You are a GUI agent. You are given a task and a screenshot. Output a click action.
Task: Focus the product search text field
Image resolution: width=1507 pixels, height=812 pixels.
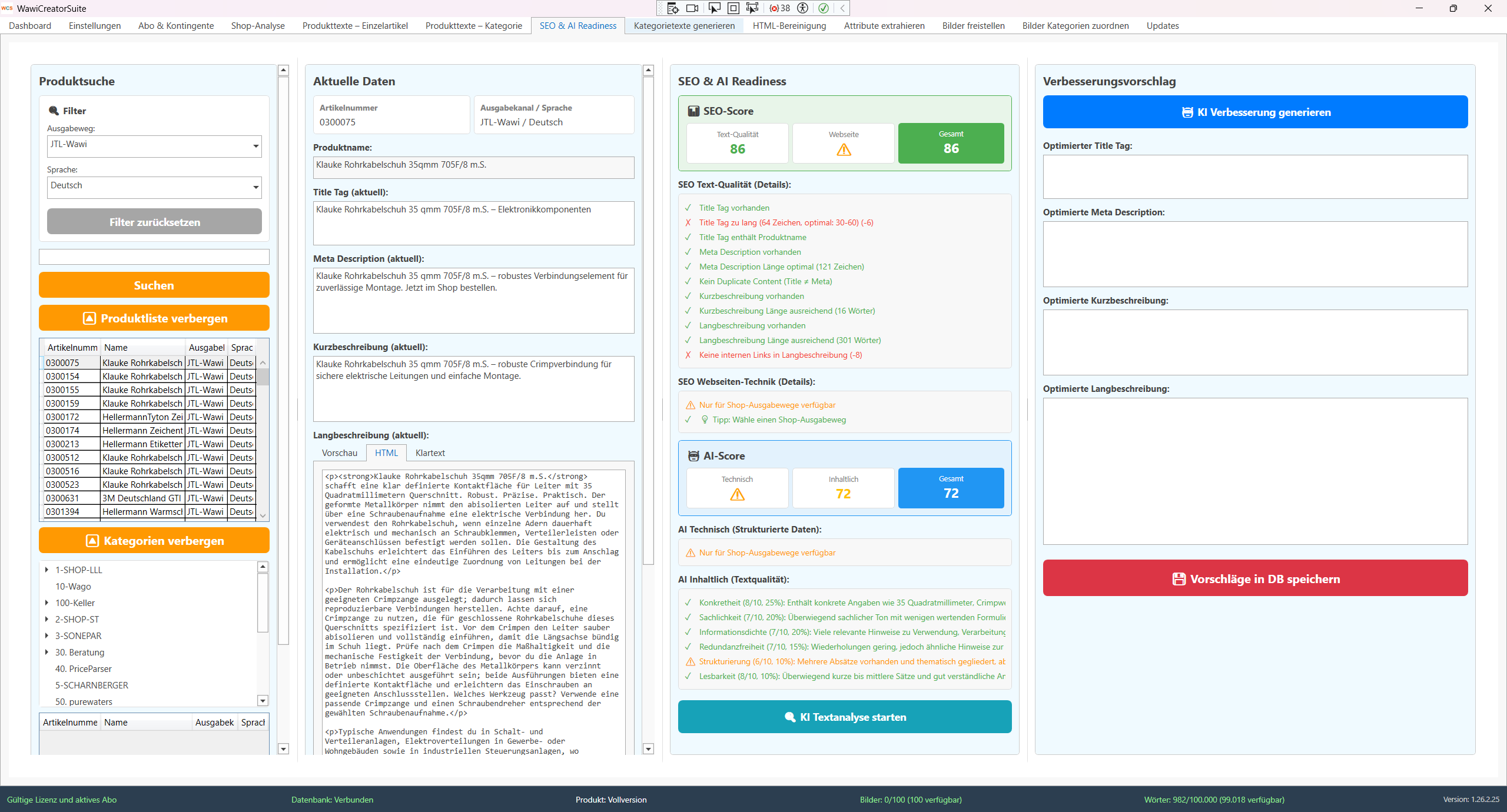[x=154, y=257]
